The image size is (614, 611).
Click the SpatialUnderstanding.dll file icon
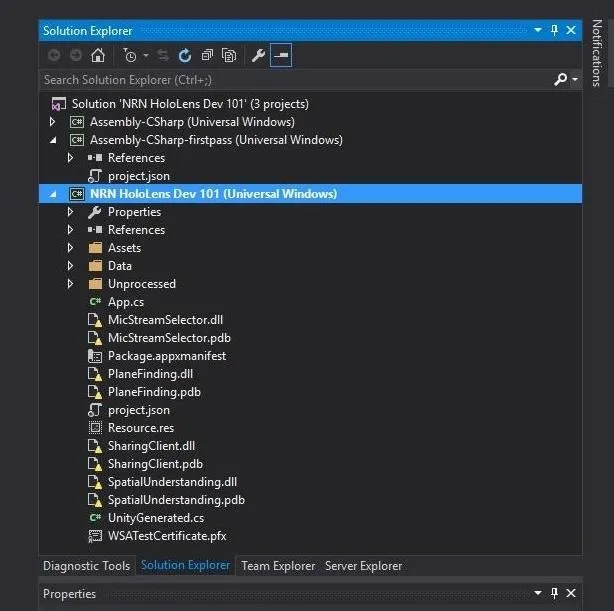click(95, 482)
